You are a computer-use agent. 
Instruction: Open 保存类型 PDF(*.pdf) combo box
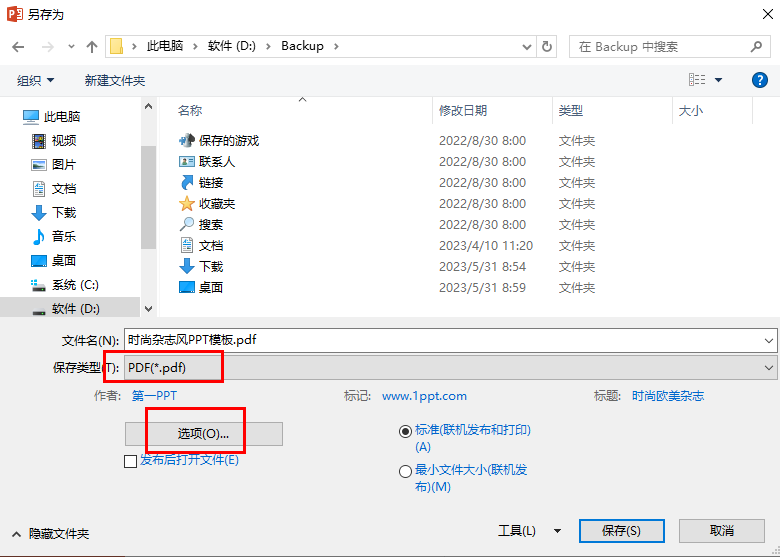point(450,368)
